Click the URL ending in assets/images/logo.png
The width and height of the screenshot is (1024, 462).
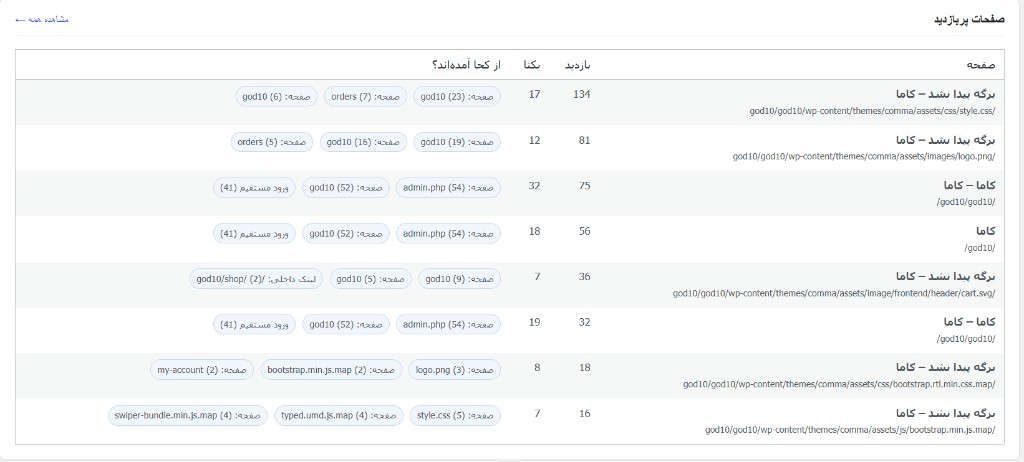pyautogui.click(x=864, y=157)
